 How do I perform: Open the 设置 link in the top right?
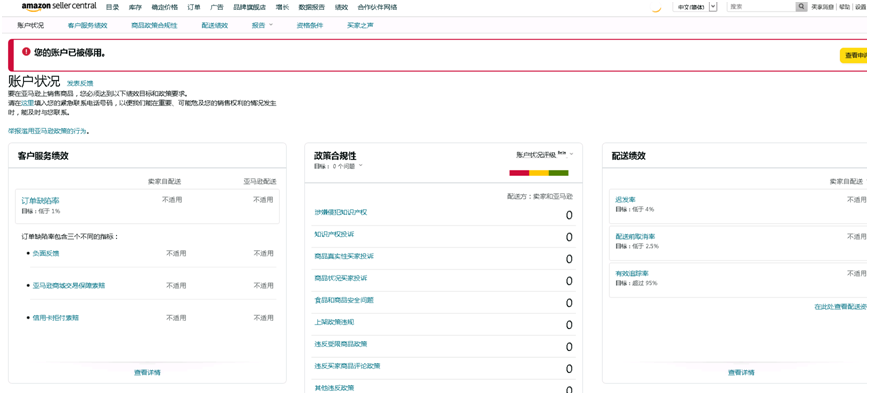point(861,7)
